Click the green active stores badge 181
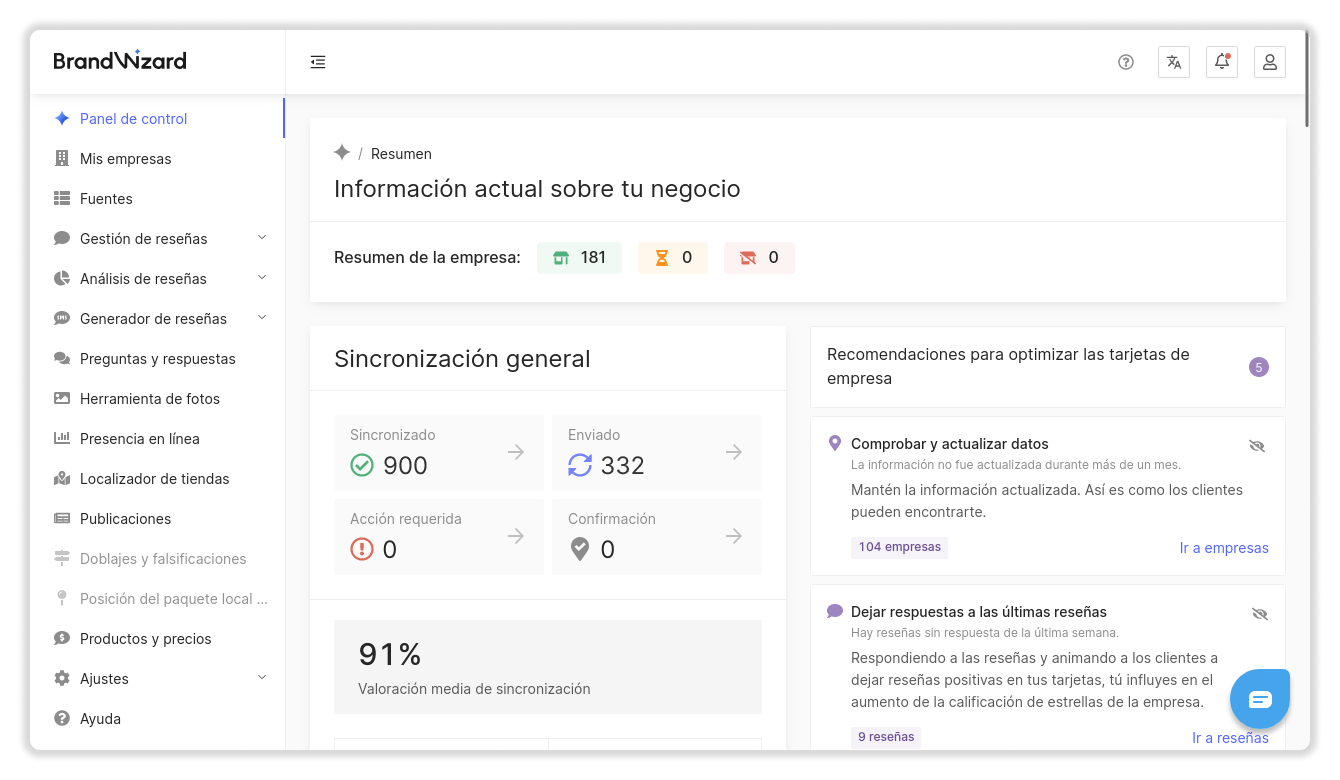 (579, 258)
